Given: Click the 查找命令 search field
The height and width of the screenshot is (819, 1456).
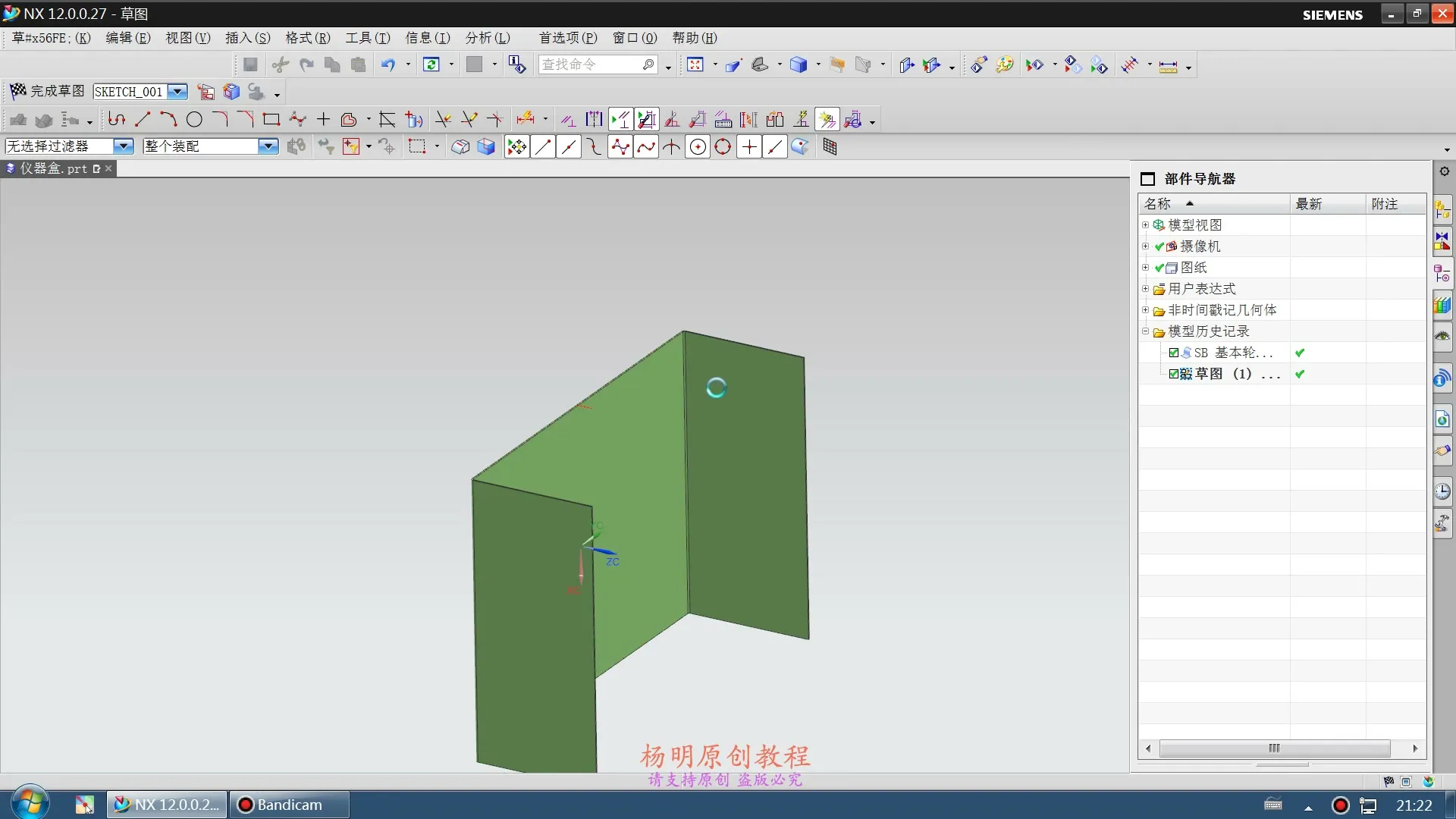Looking at the screenshot, I should click(x=591, y=64).
